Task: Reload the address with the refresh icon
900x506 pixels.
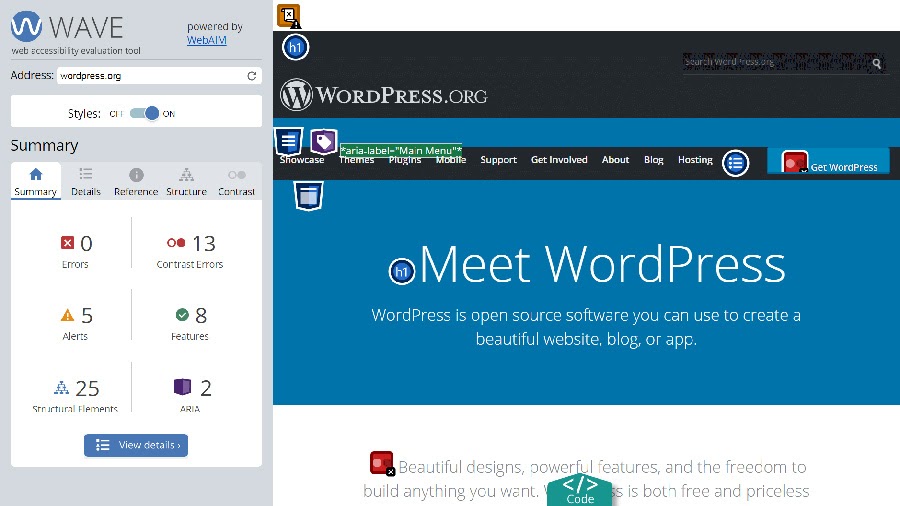Action: (251, 76)
